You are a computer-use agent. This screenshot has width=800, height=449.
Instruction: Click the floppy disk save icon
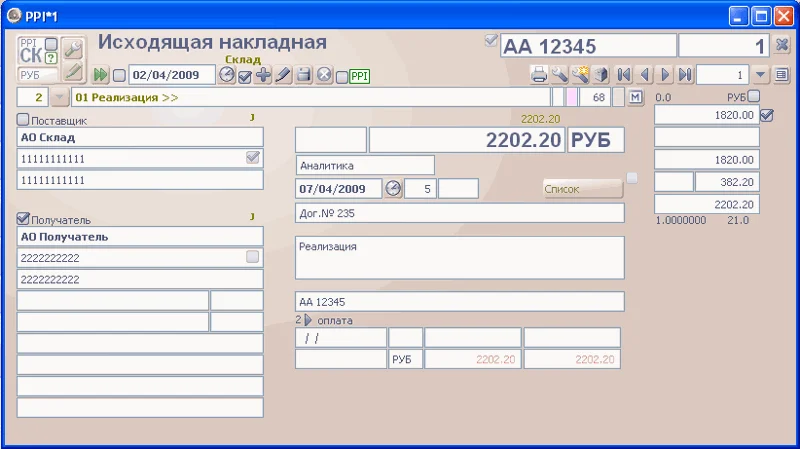pos(304,76)
